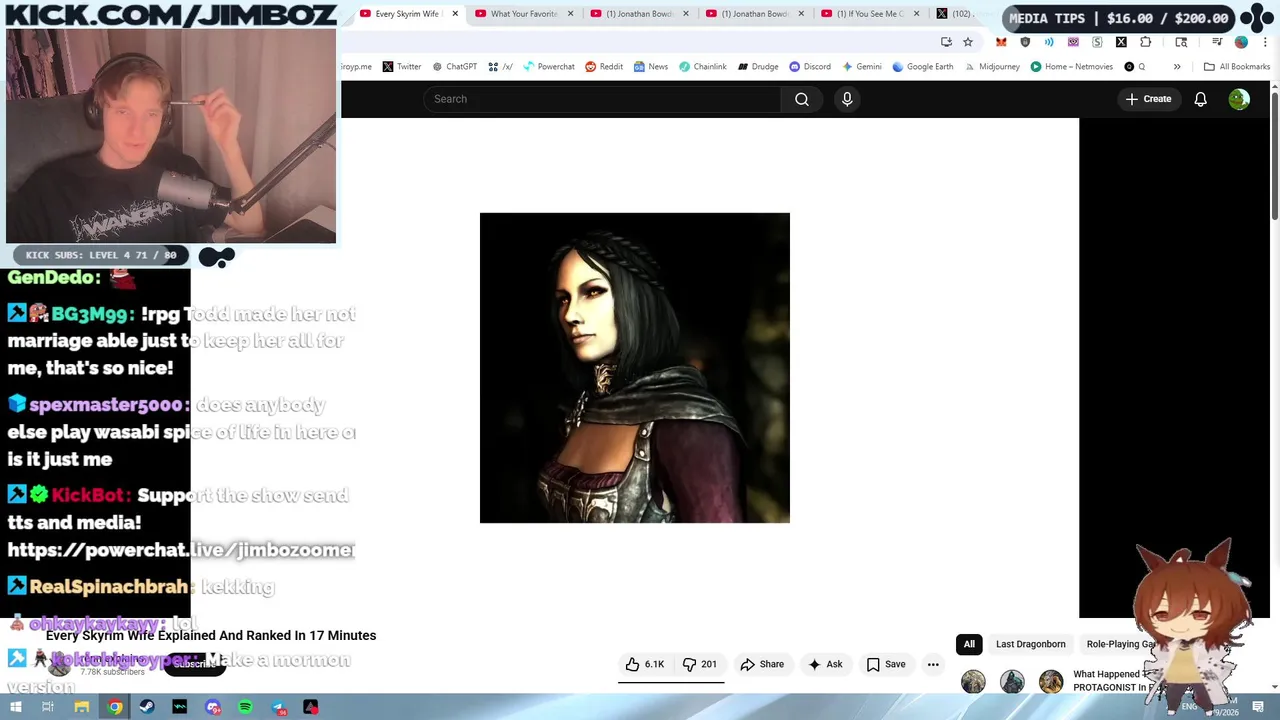The height and width of the screenshot is (720, 1280).
Task: Click the install app icon in address bar
Action: pyautogui.click(x=946, y=42)
